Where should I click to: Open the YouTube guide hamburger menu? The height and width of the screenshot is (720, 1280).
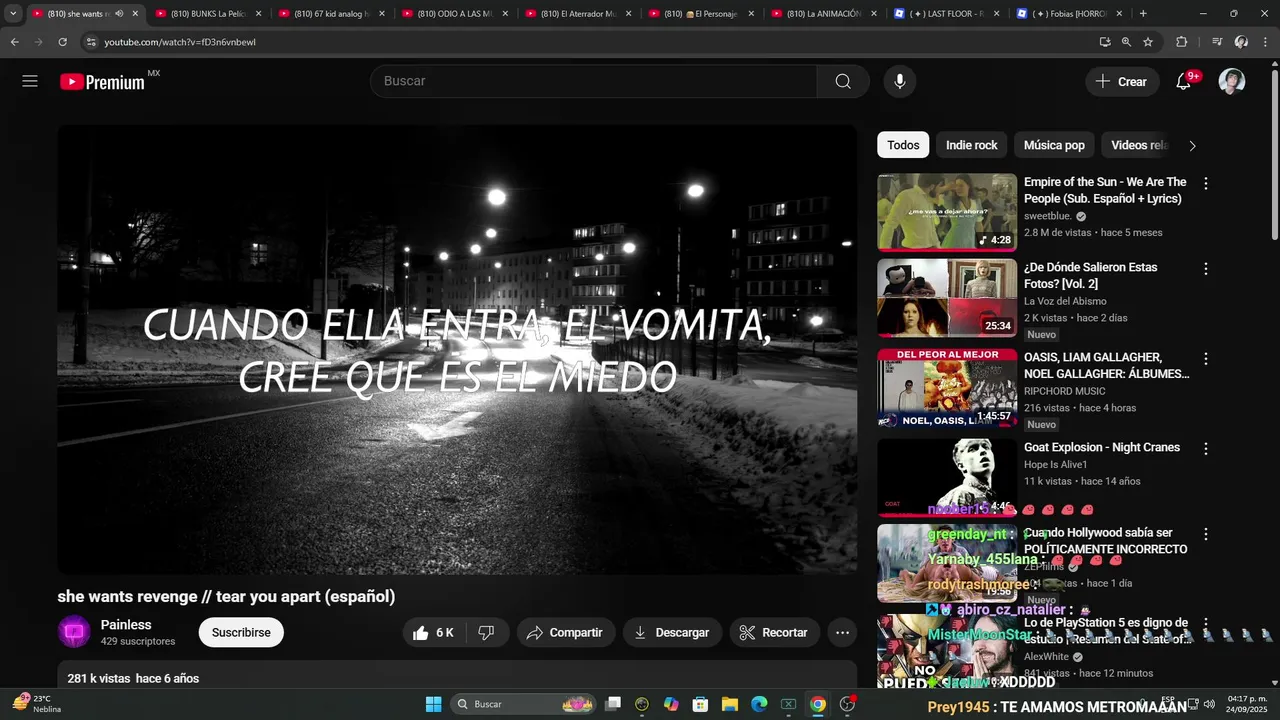tap(30, 81)
